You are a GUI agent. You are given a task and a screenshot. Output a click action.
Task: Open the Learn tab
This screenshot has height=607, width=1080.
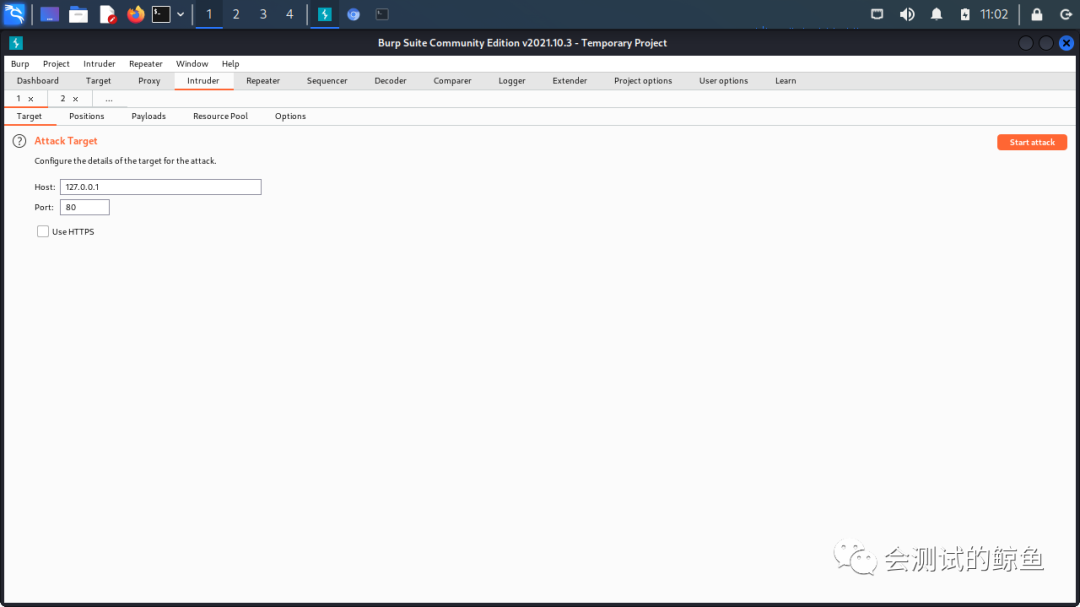pyautogui.click(x=785, y=81)
